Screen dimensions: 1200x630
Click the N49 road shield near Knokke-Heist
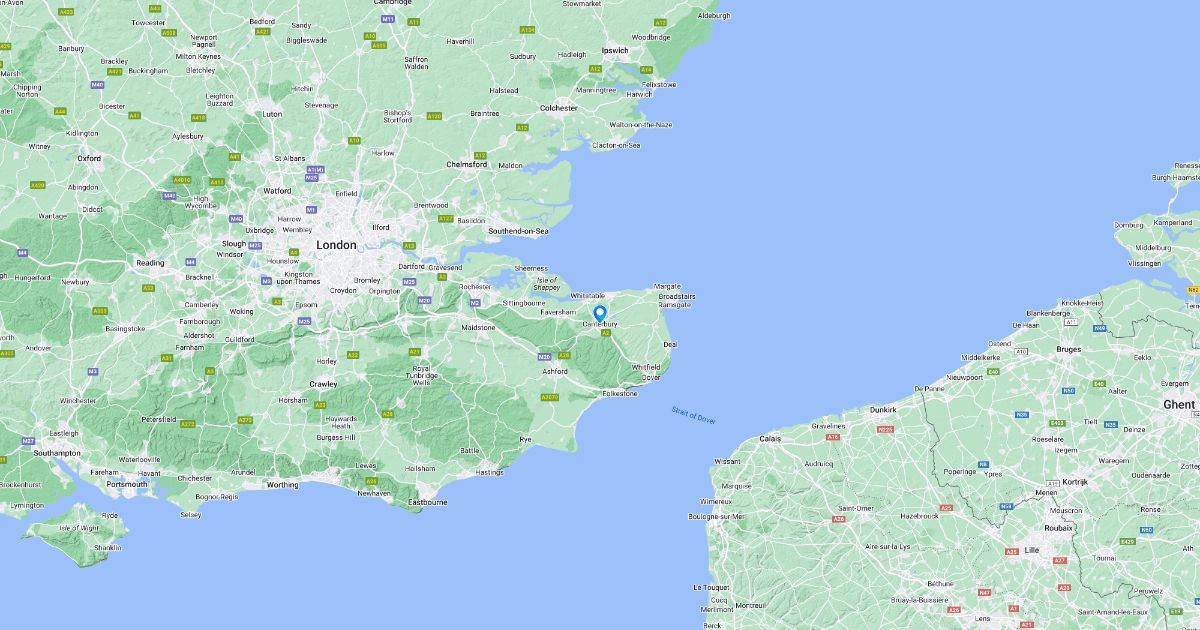1100,327
